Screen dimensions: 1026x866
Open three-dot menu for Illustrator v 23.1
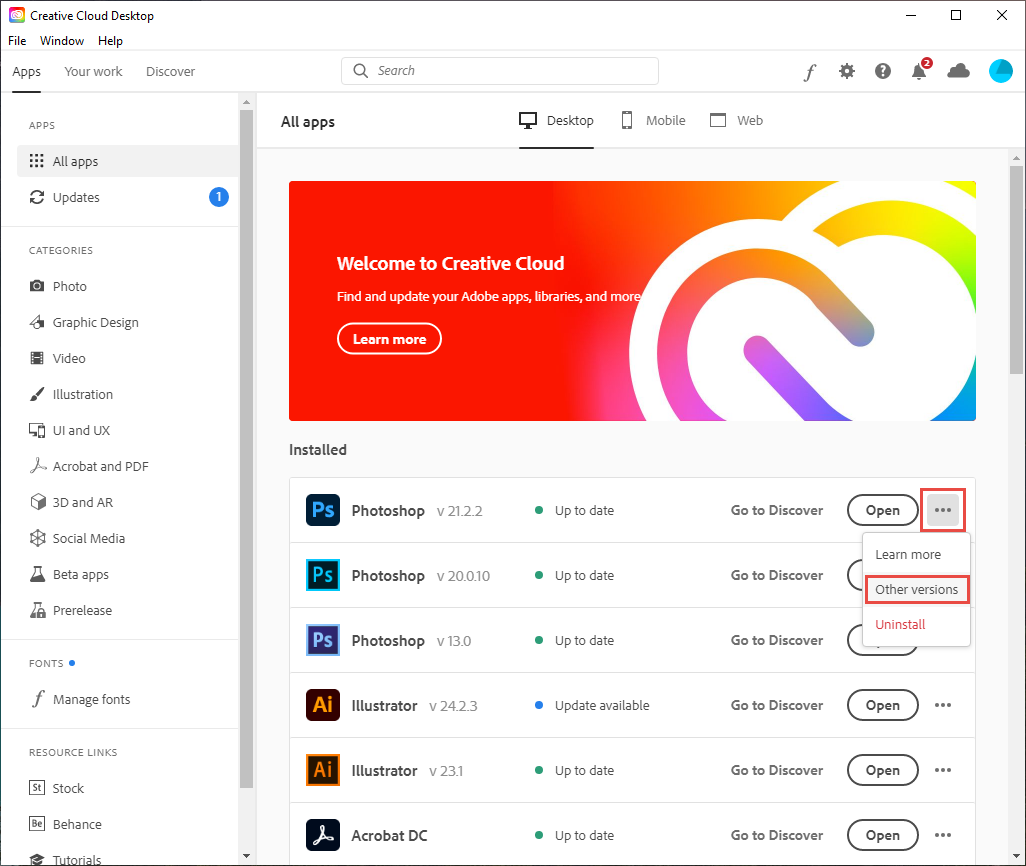click(x=942, y=770)
